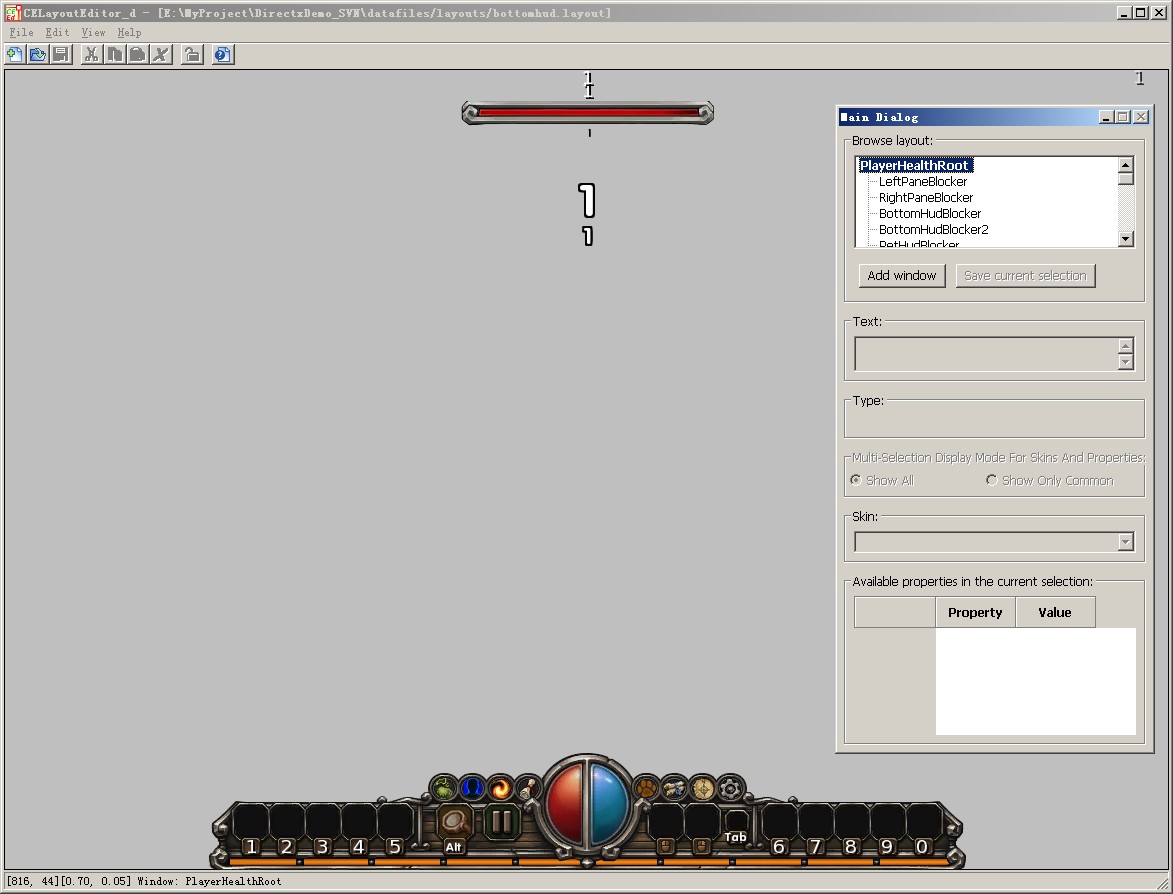Click the orange experience bar
Image resolution: width=1173 pixels, height=894 pixels.
(x=587, y=862)
